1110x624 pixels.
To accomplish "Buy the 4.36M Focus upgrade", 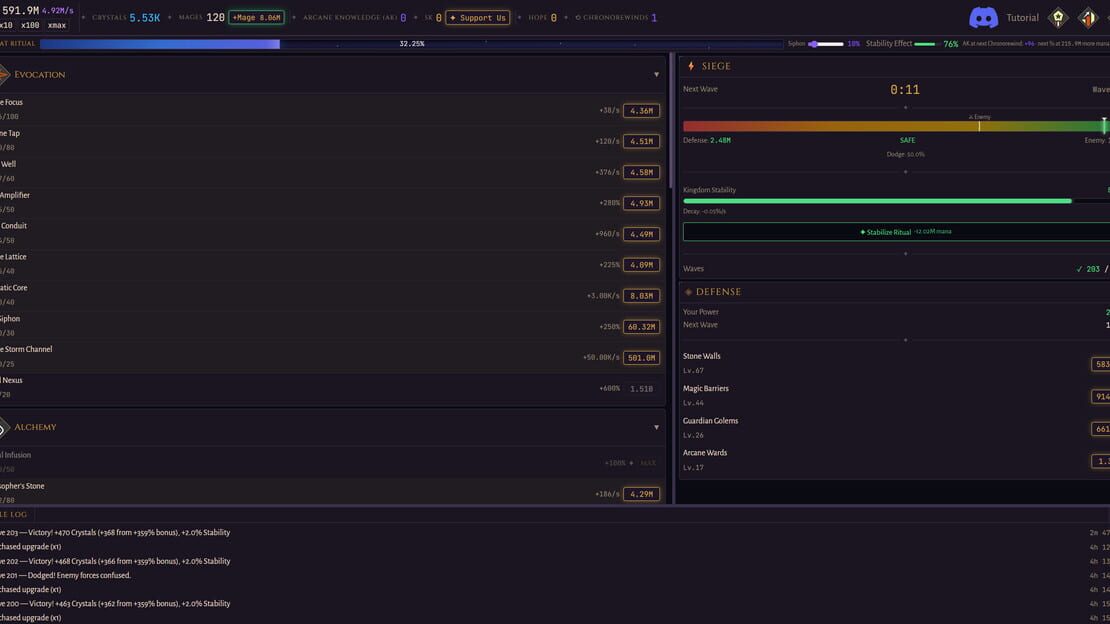I will (641, 110).
